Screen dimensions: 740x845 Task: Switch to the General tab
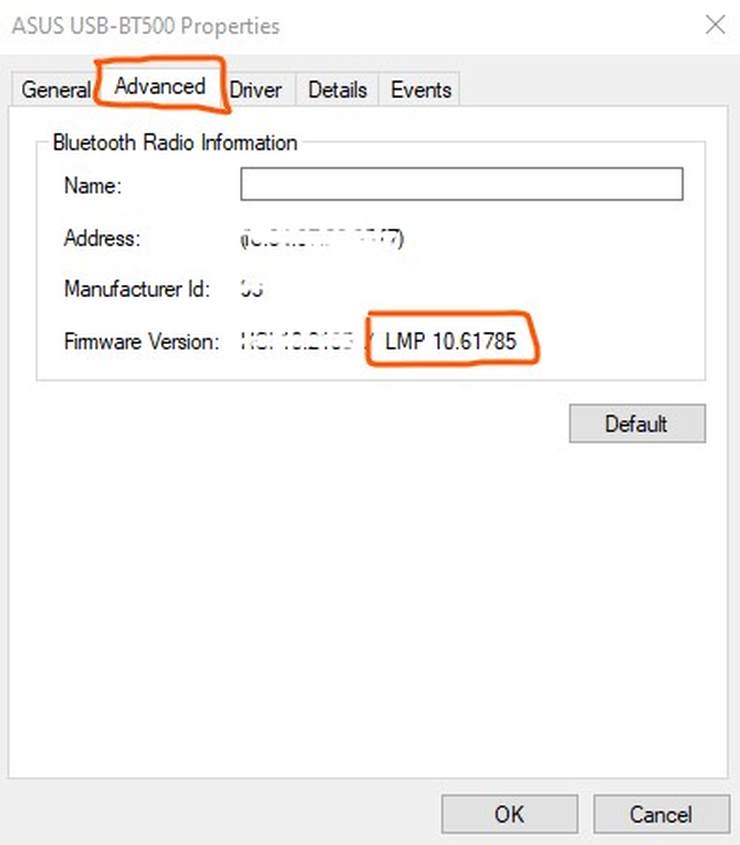(56, 90)
